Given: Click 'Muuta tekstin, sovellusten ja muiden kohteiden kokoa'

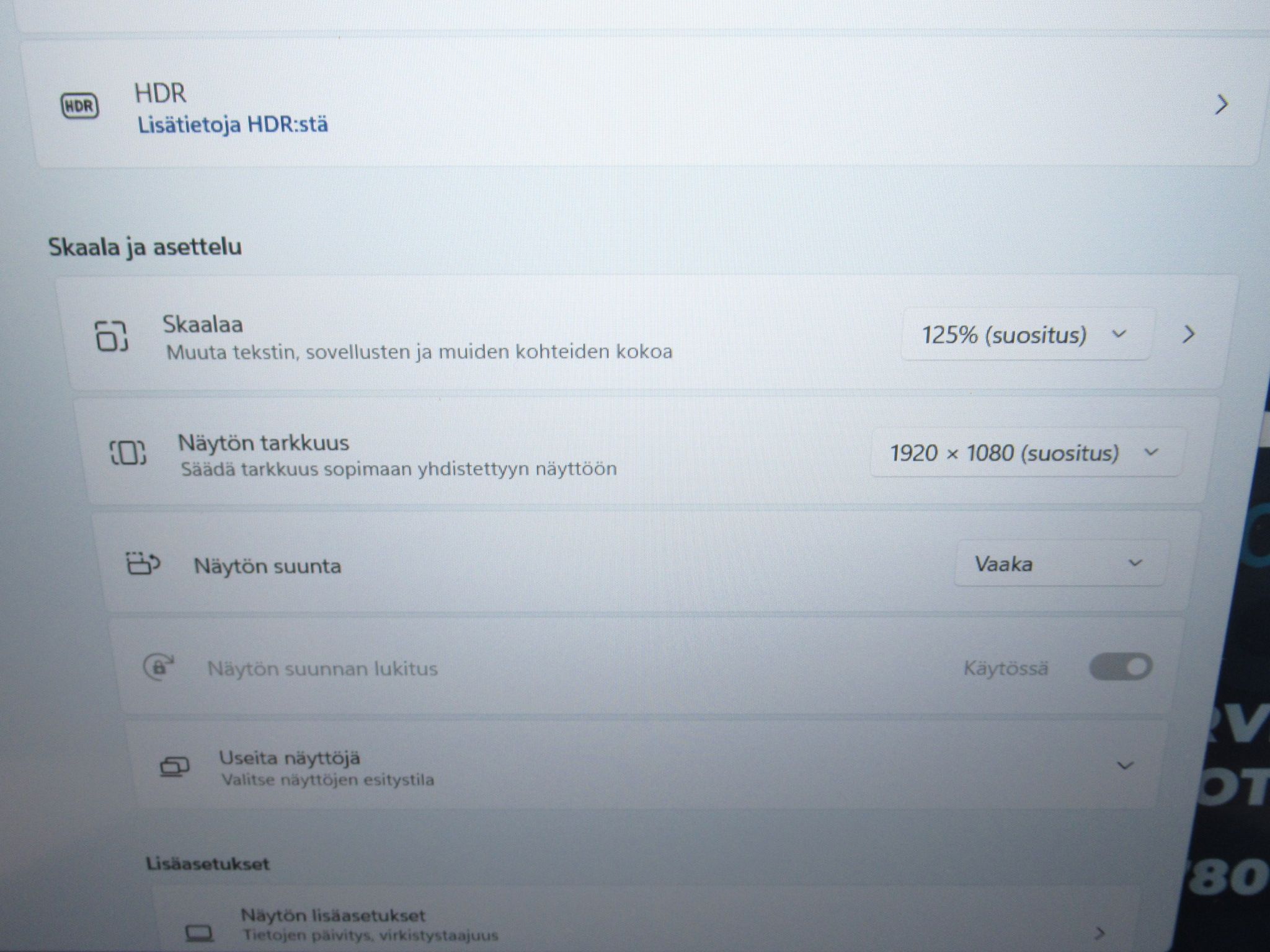Looking at the screenshot, I should click(x=419, y=352).
